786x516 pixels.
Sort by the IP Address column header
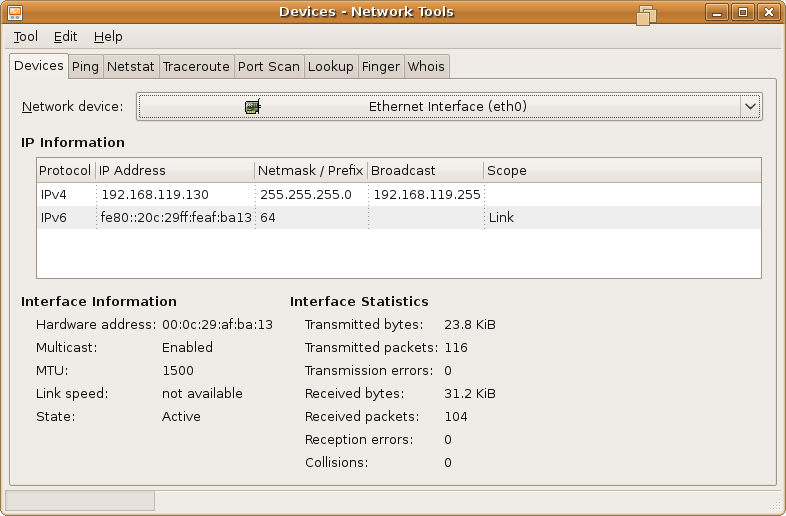tap(175, 170)
